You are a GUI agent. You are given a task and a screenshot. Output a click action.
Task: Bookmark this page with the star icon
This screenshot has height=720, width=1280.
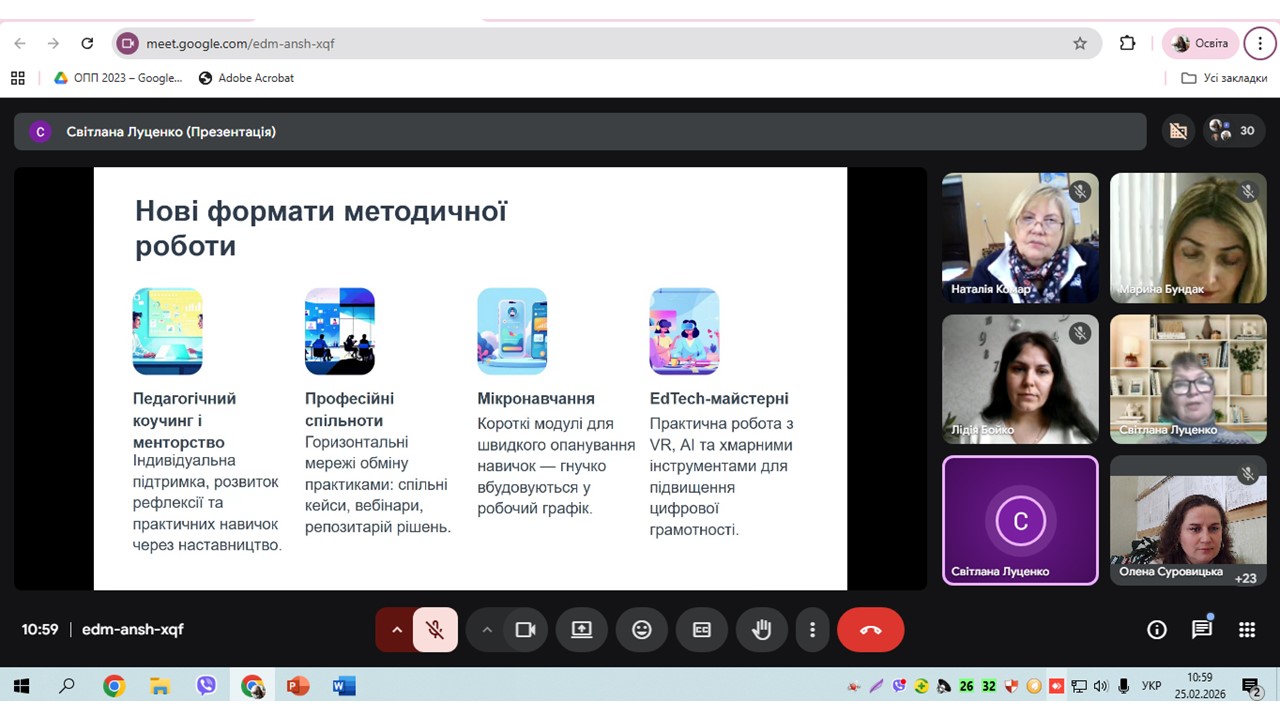coord(1080,43)
